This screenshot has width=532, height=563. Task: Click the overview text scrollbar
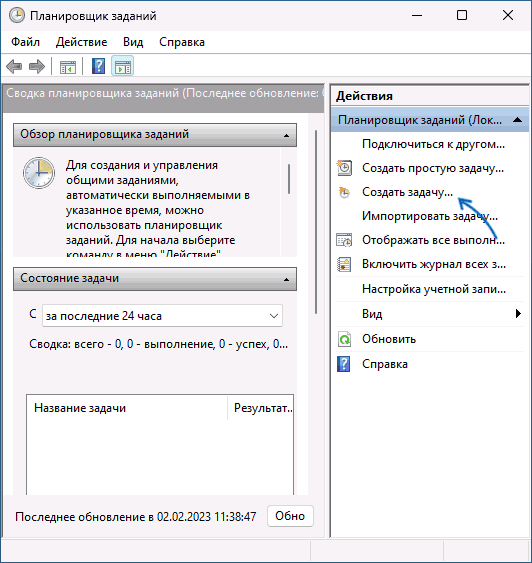[289, 179]
